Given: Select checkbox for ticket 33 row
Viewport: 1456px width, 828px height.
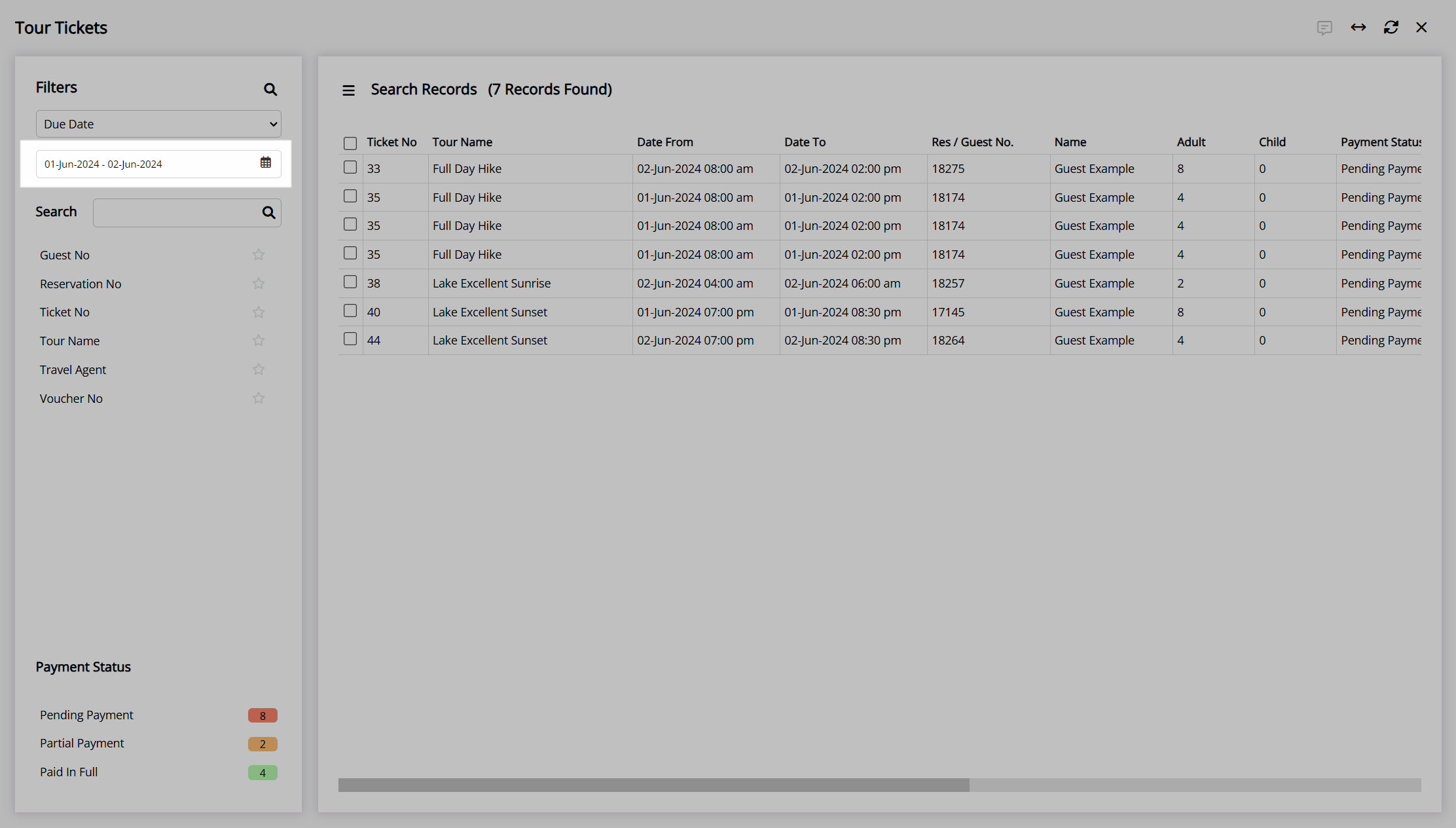Looking at the screenshot, I should 350,168.
